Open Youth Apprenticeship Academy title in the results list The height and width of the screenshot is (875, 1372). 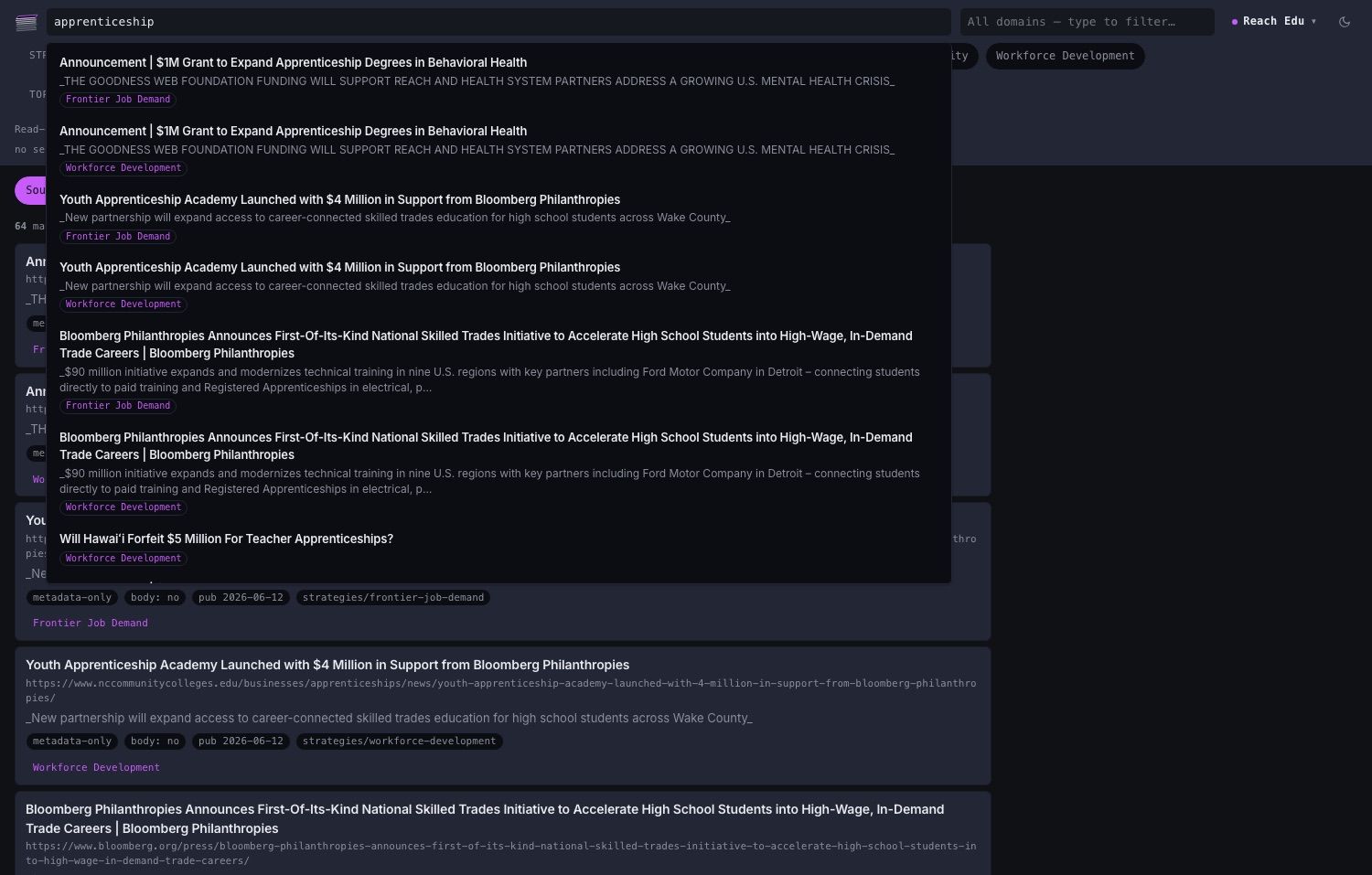coord(327,665)
